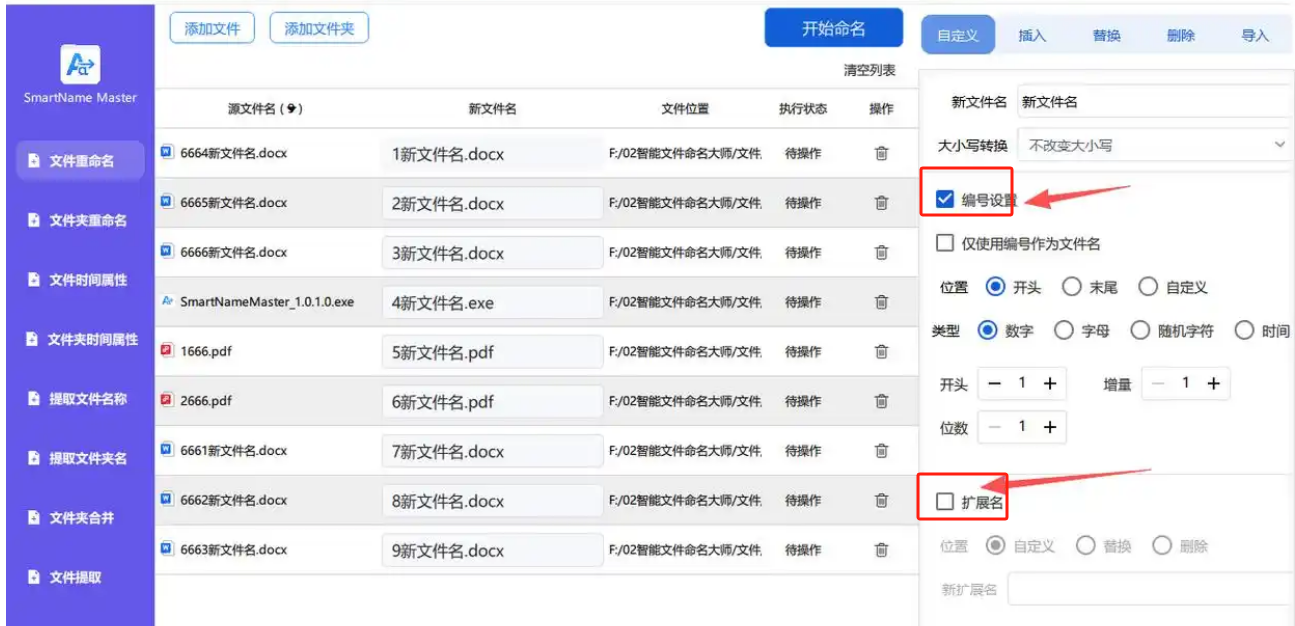Click the PDF icon beside 1666.pdf
This screenshot has height=626, width=1295.
167,351
